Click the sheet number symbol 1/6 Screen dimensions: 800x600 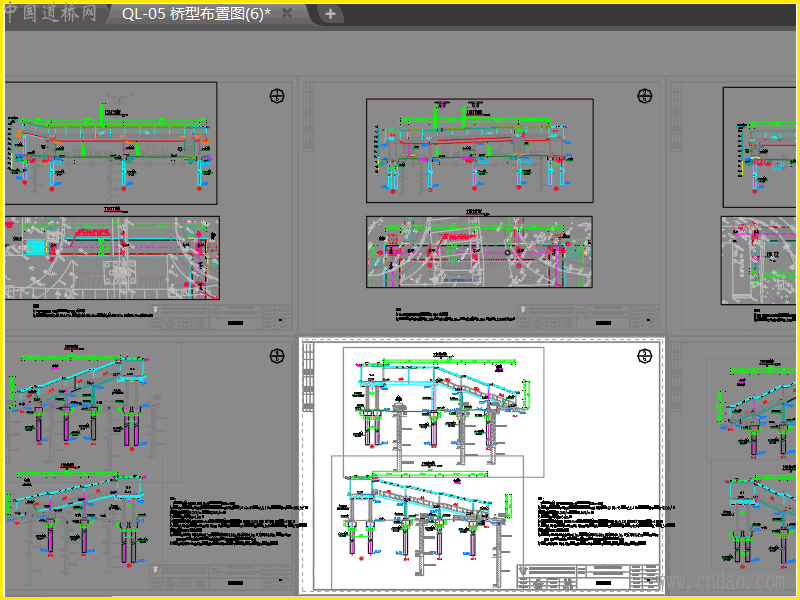coord(277,95)
